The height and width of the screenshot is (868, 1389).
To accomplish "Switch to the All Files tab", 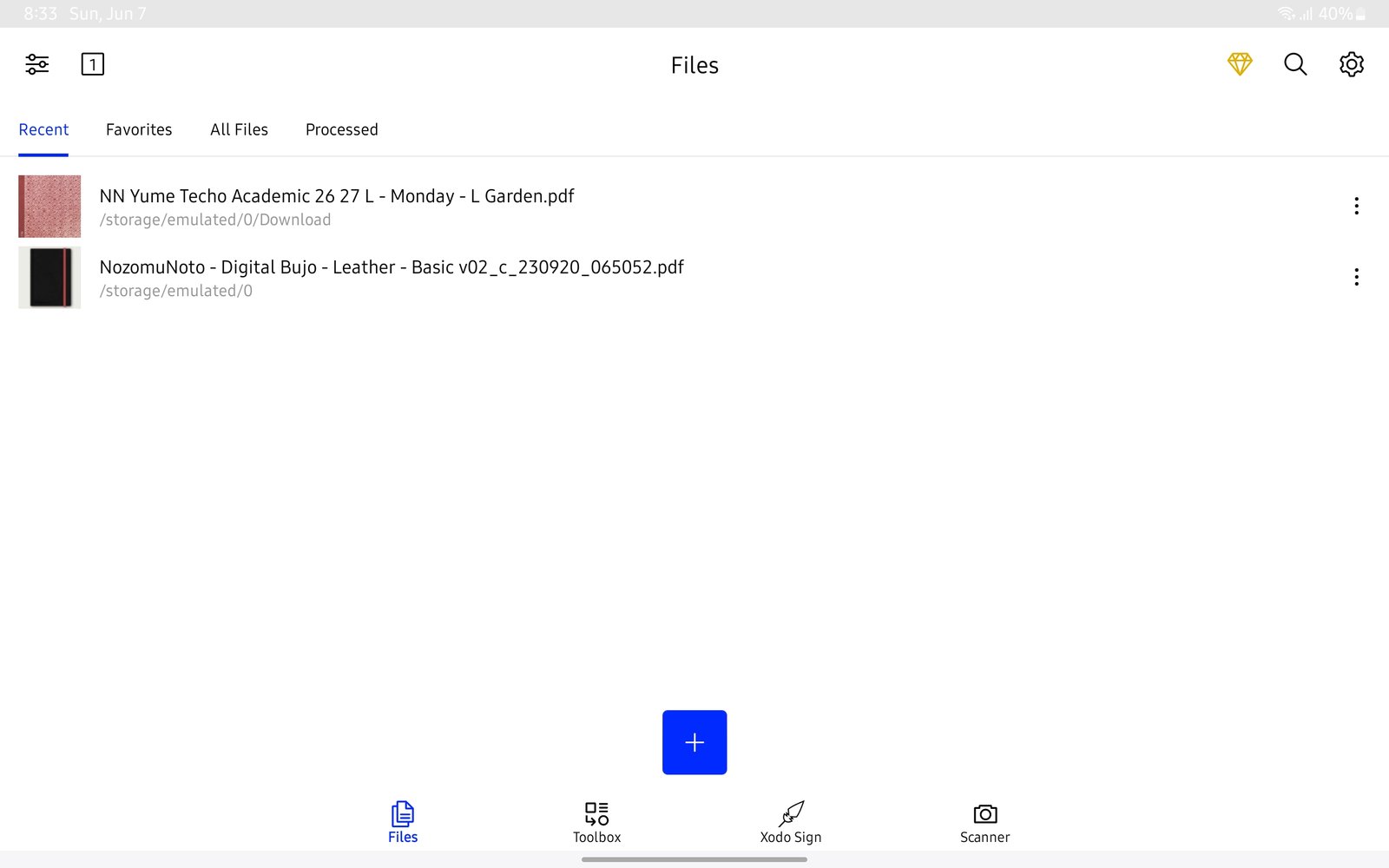I will coord(239,129).
